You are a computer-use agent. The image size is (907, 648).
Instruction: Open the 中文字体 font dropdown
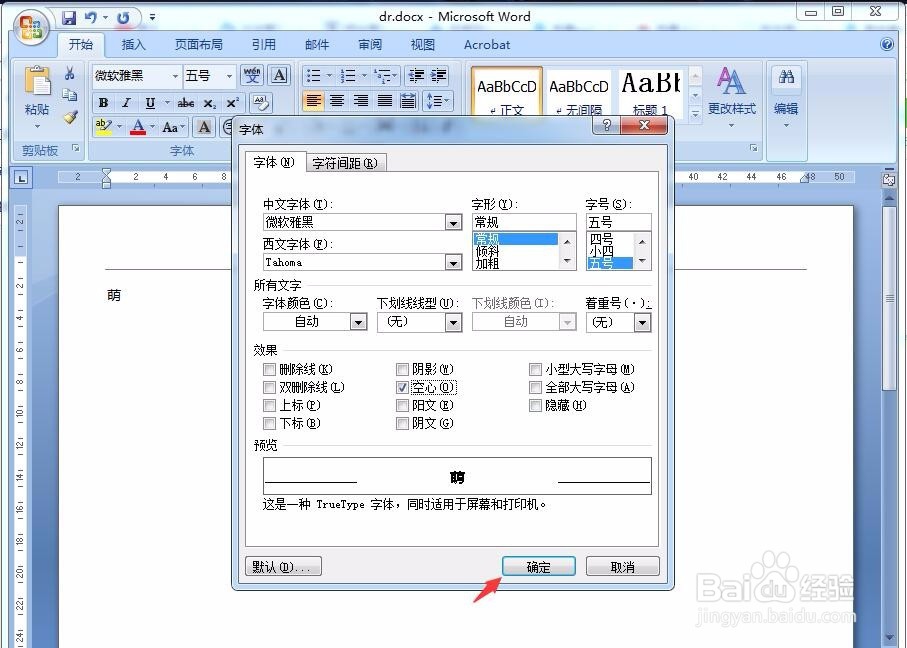[454, 222]
